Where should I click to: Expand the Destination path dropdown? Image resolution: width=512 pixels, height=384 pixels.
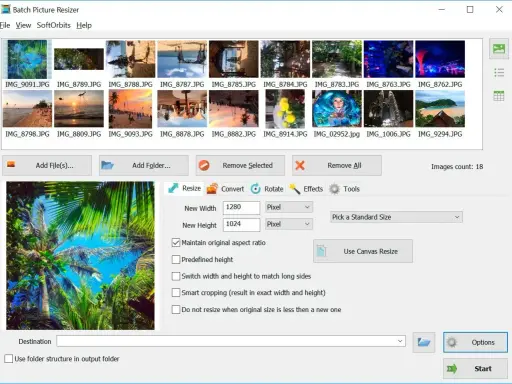pyautogui.click(x=400, y=341)
